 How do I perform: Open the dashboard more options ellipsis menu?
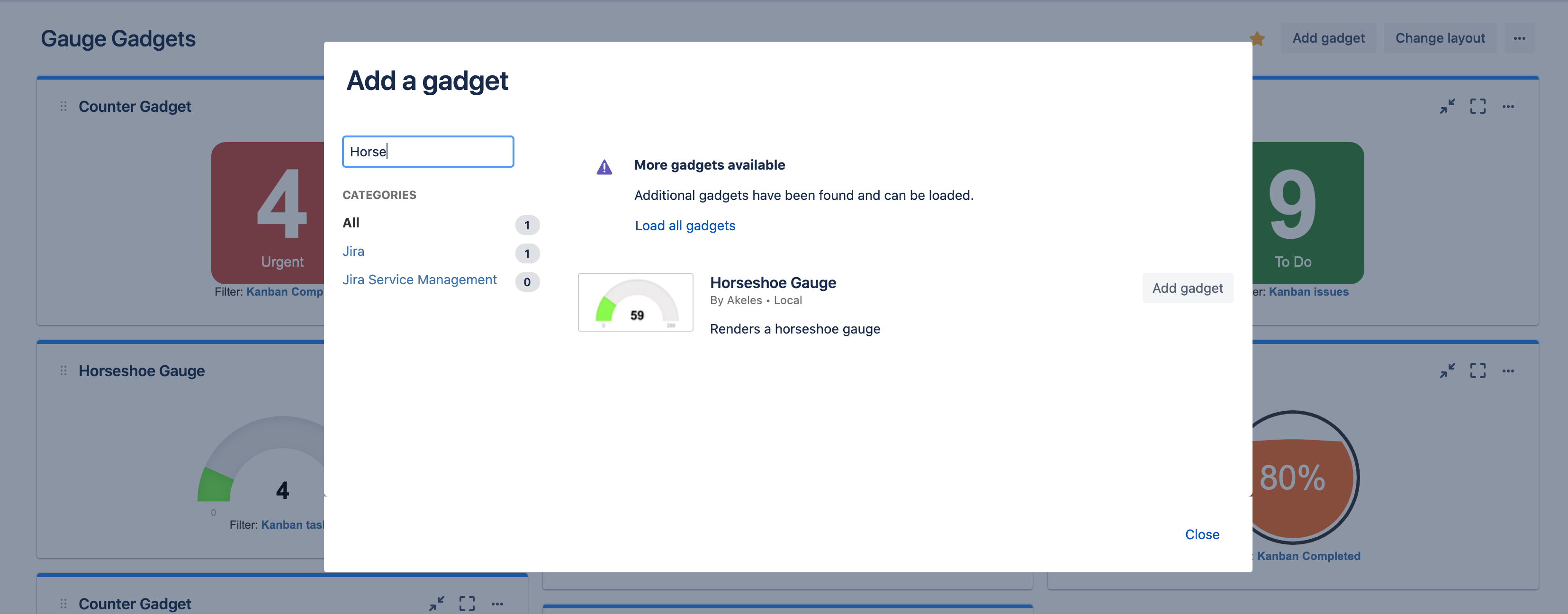tap(1519, 38)
